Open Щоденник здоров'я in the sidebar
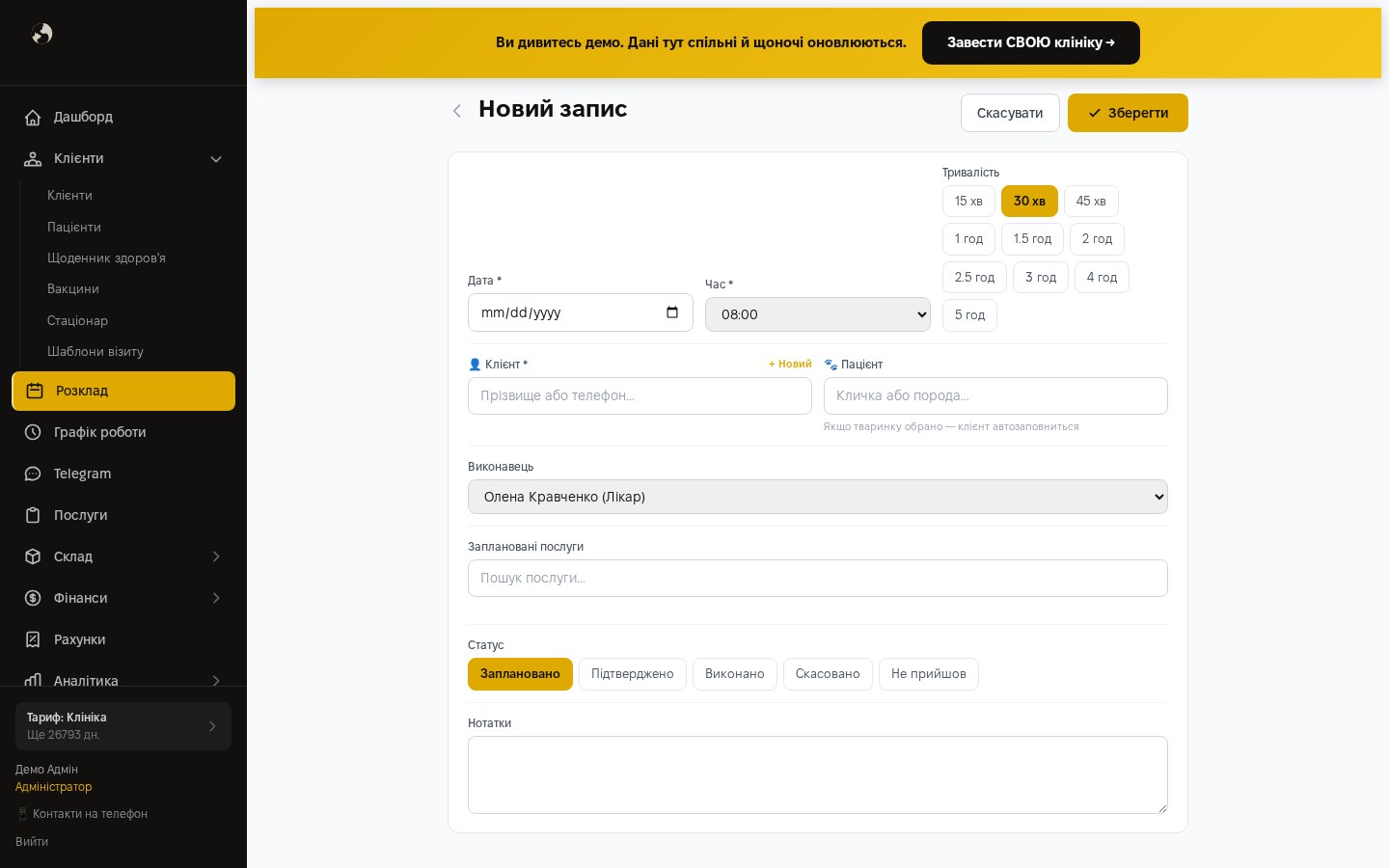The image size is (1389, 868). pyautogui.click(x=106, y=258)
